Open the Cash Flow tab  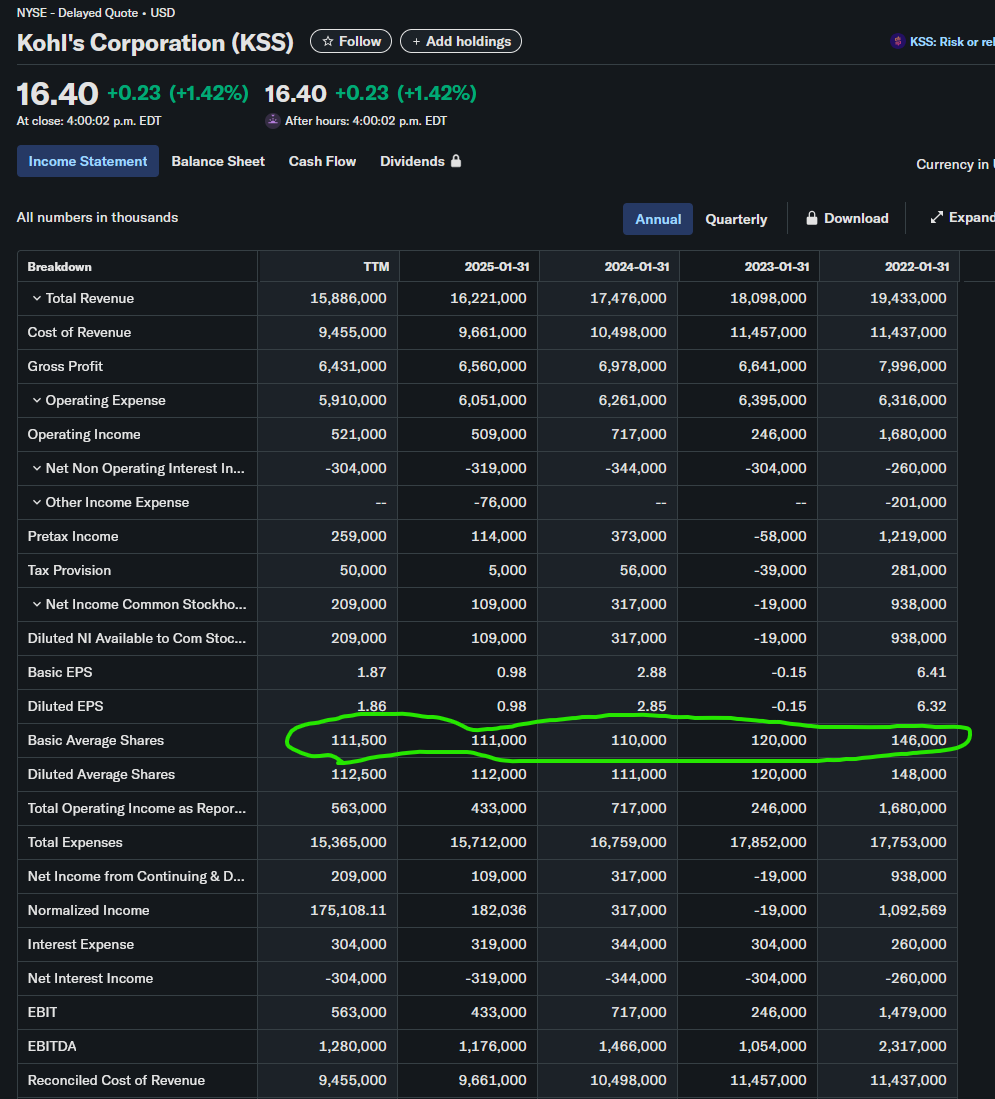tap(322, 161)
